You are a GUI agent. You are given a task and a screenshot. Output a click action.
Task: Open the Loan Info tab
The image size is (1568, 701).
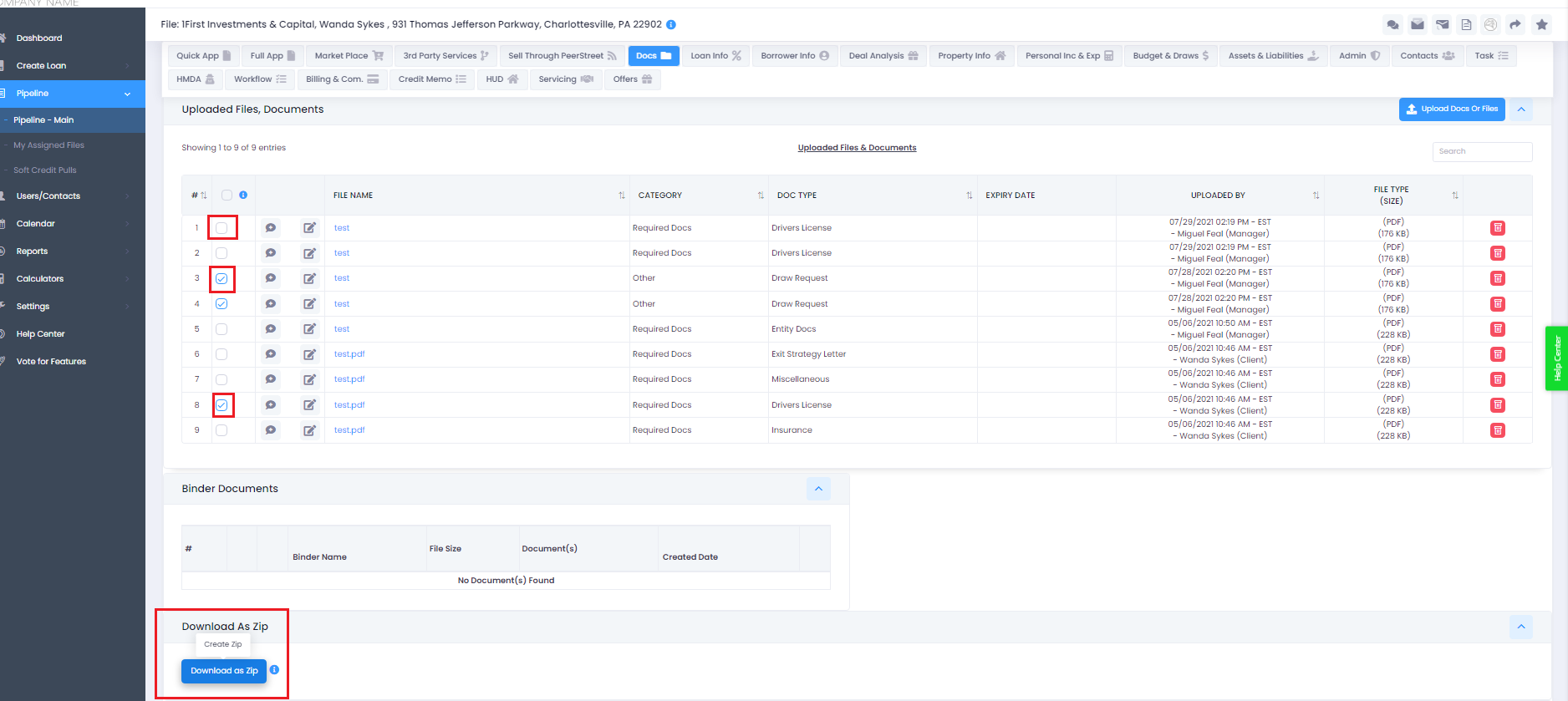tap(716, 56)
